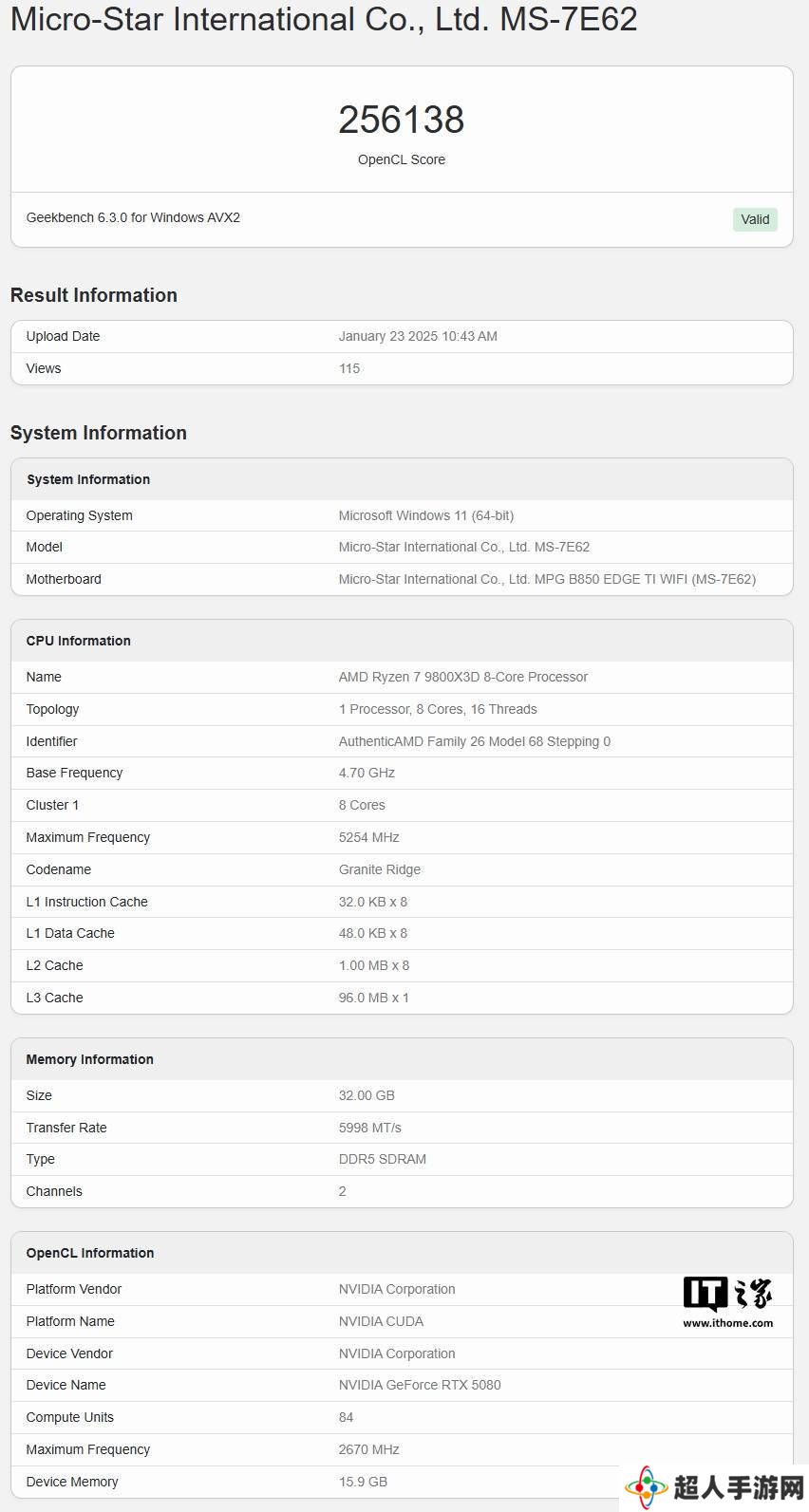The width and height of the screenshot is (809, 1512).
Task: Click the CPU Information table header
Action: pyautogui.click(x=402, y=641)
